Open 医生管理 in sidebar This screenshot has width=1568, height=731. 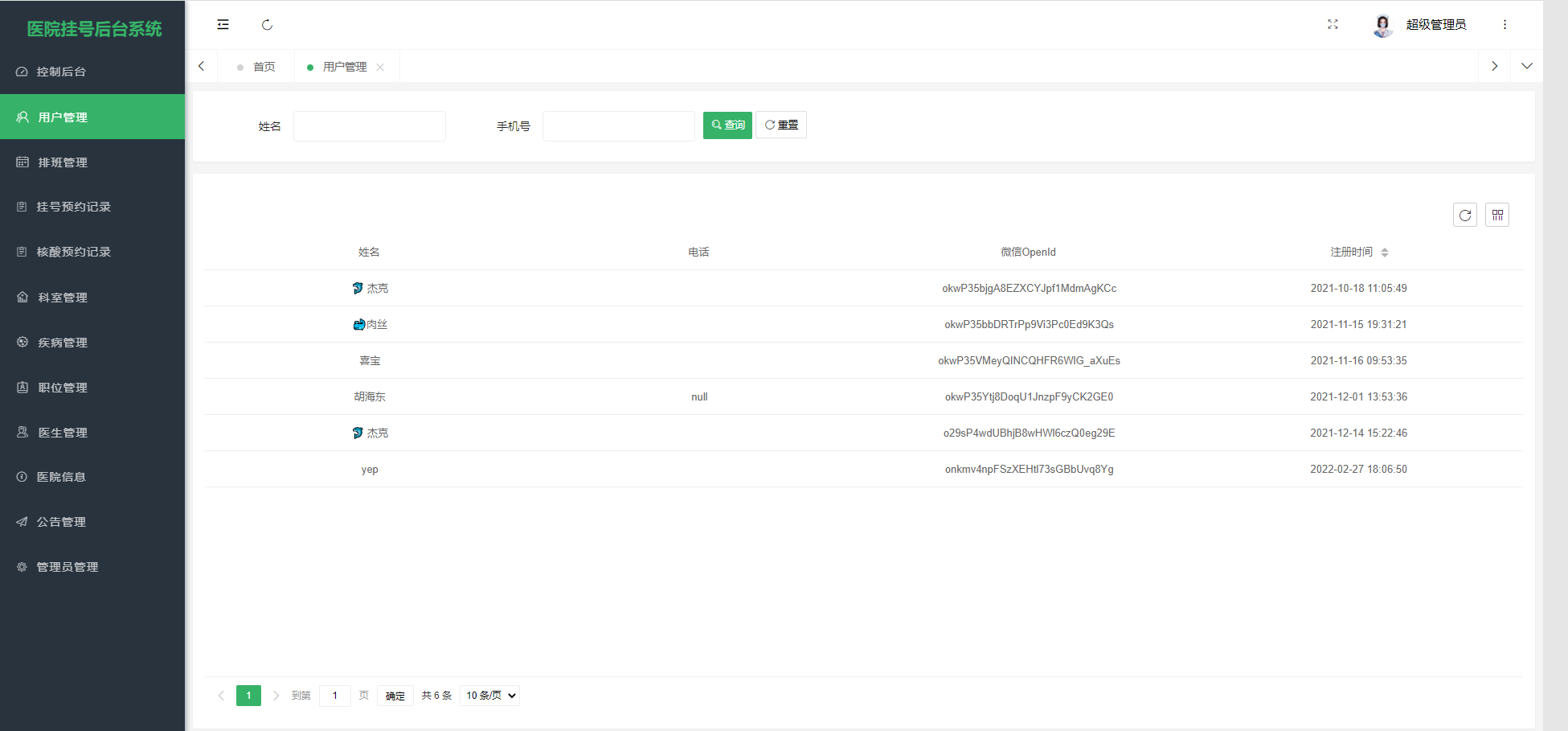tap(92, 432)
